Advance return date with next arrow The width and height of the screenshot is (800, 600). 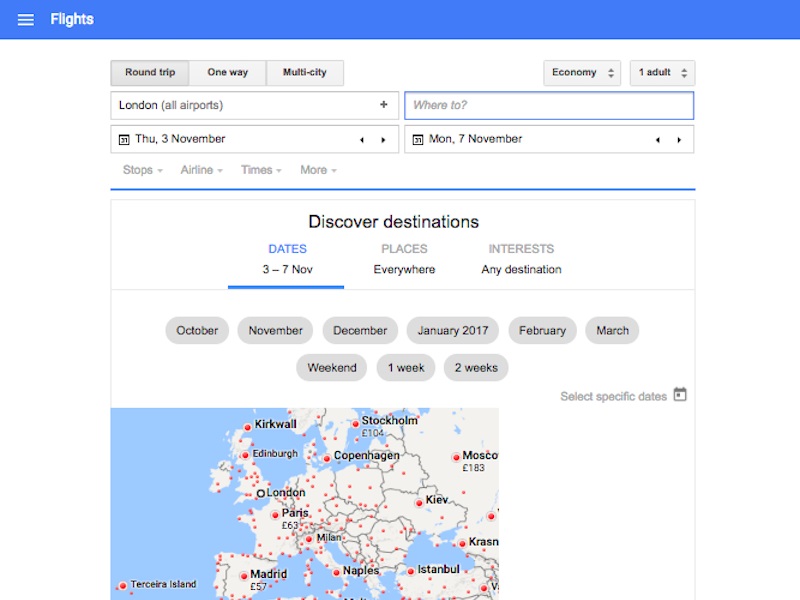pyautogui.click(x=678, y=140)
